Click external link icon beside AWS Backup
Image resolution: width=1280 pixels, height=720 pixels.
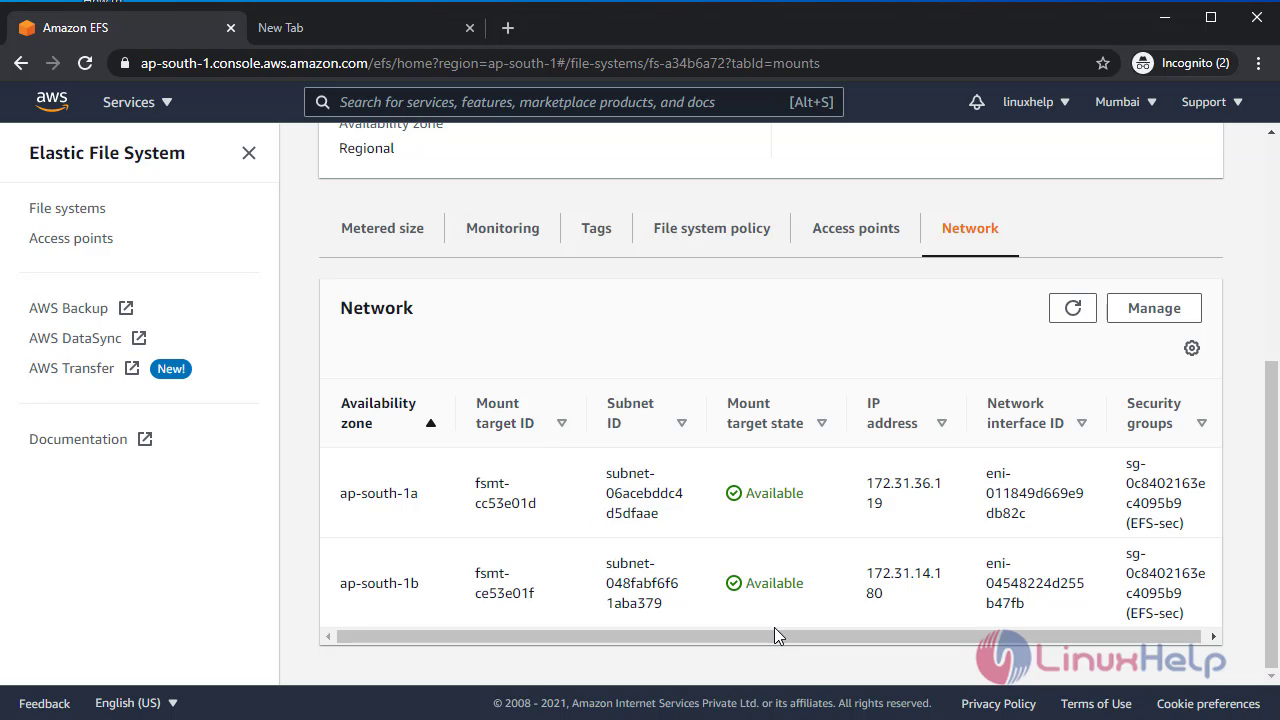126,308
